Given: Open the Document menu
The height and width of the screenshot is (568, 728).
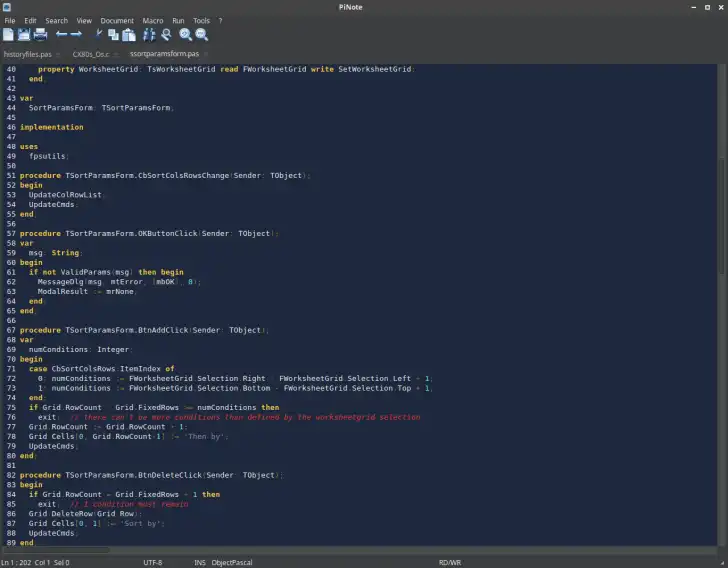Looking at the screenshot, I should point(117,20).
